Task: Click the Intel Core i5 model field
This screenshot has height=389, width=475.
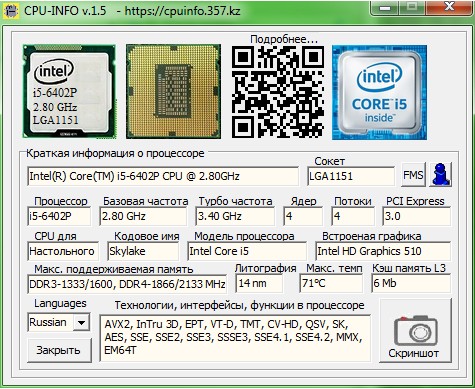Action: 247,251
